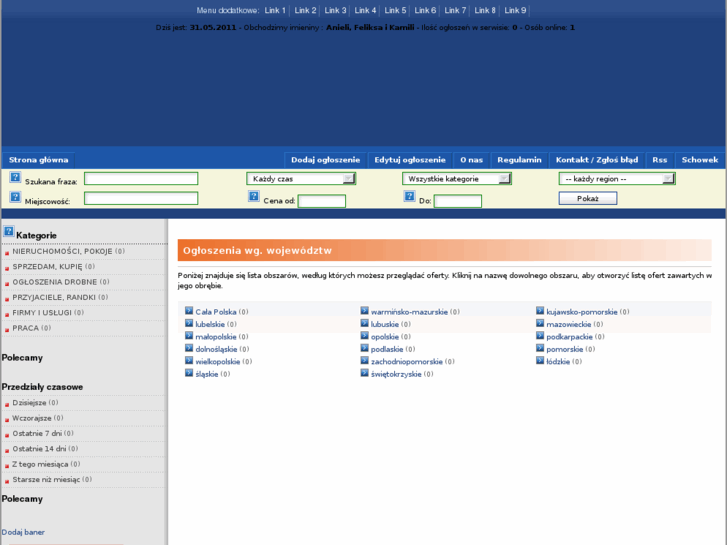Expand the Wszystkie kategorie dropdown
727x545 pixels.
point(457,179)
